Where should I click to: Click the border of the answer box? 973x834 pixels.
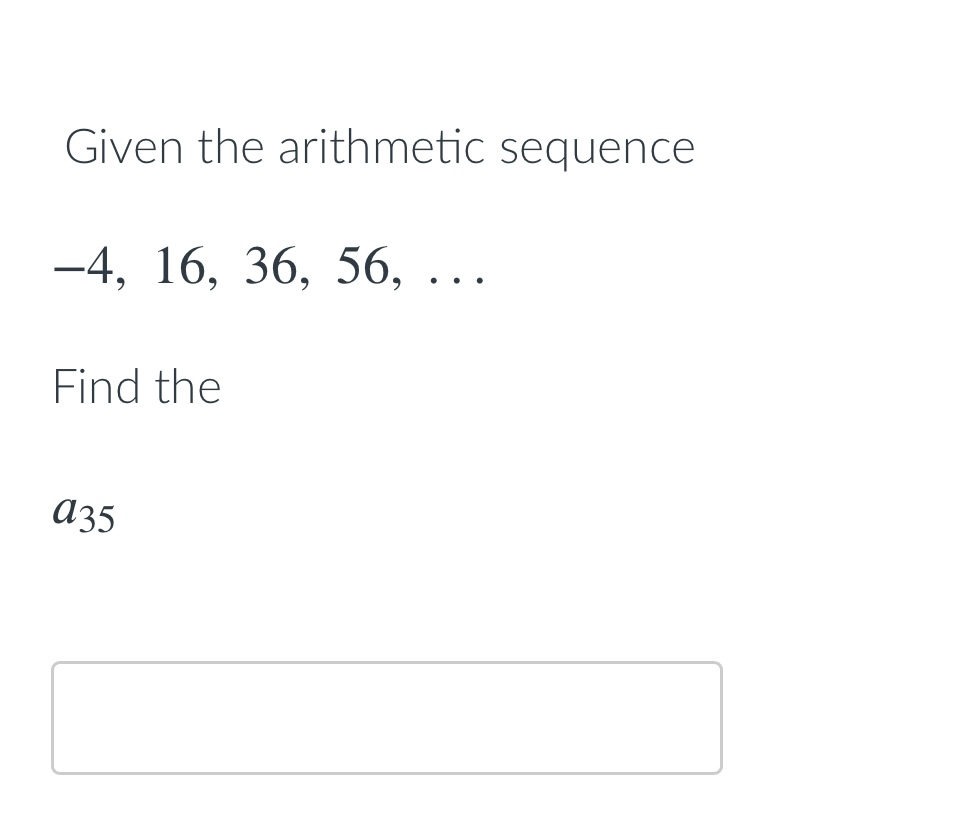(386, 662)
